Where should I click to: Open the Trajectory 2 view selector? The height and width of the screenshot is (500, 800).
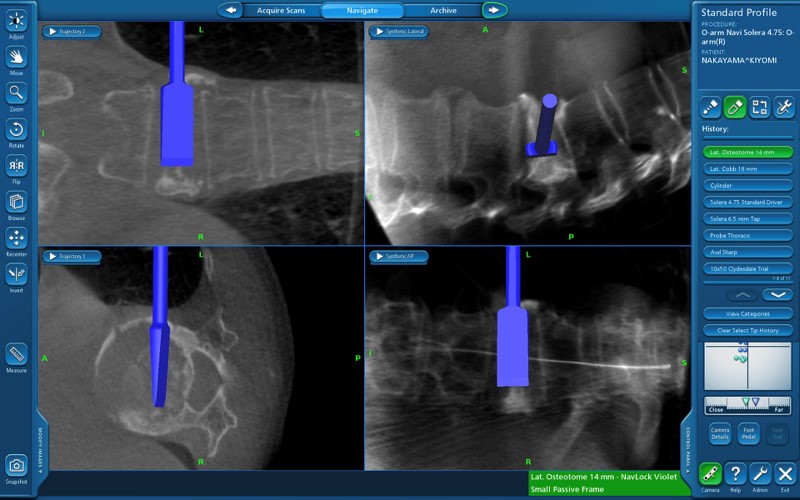pyautogui.click(x=71, y=32)
